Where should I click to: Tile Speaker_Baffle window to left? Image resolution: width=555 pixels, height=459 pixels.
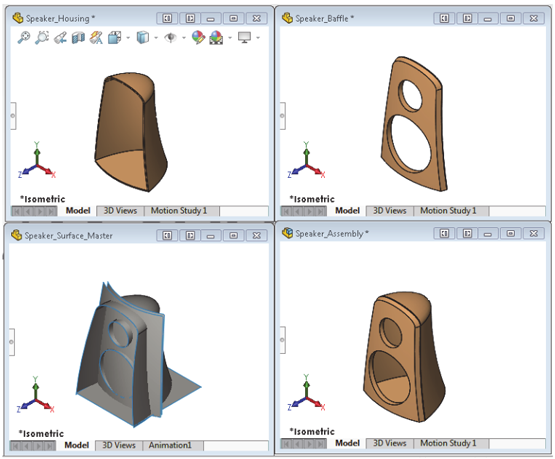(444, 18)
